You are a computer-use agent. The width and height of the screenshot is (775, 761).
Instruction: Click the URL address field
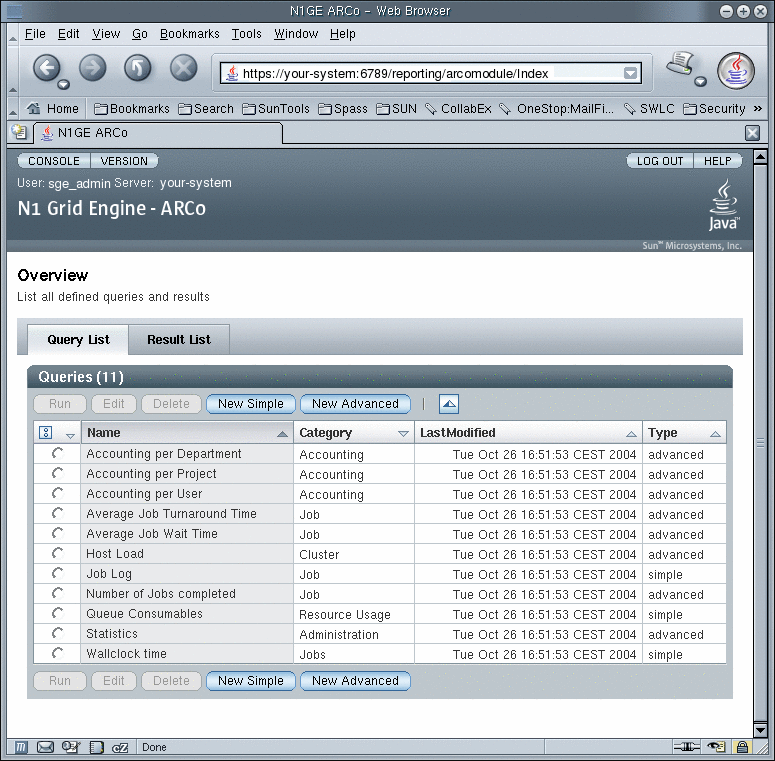430,73
